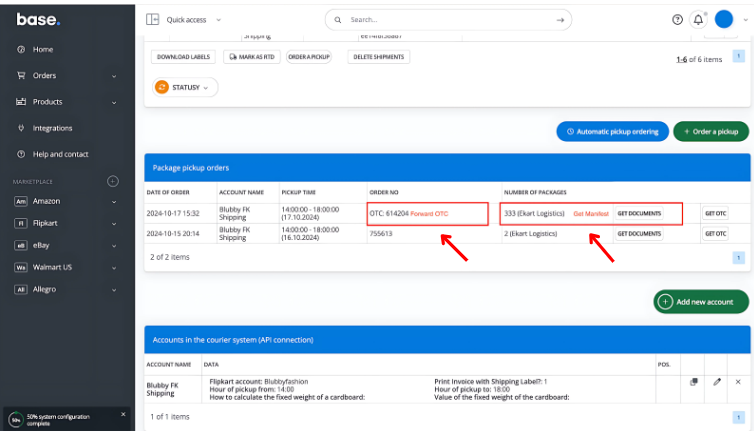
Task: Open the blue user avatar menu
Action: tap(724, 19)
